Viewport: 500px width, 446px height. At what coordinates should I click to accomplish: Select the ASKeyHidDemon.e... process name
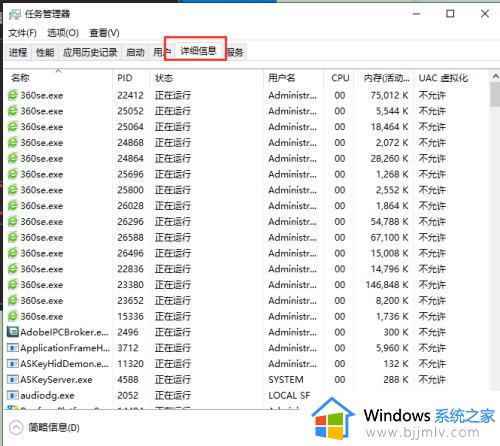click(x=64, y=364)
